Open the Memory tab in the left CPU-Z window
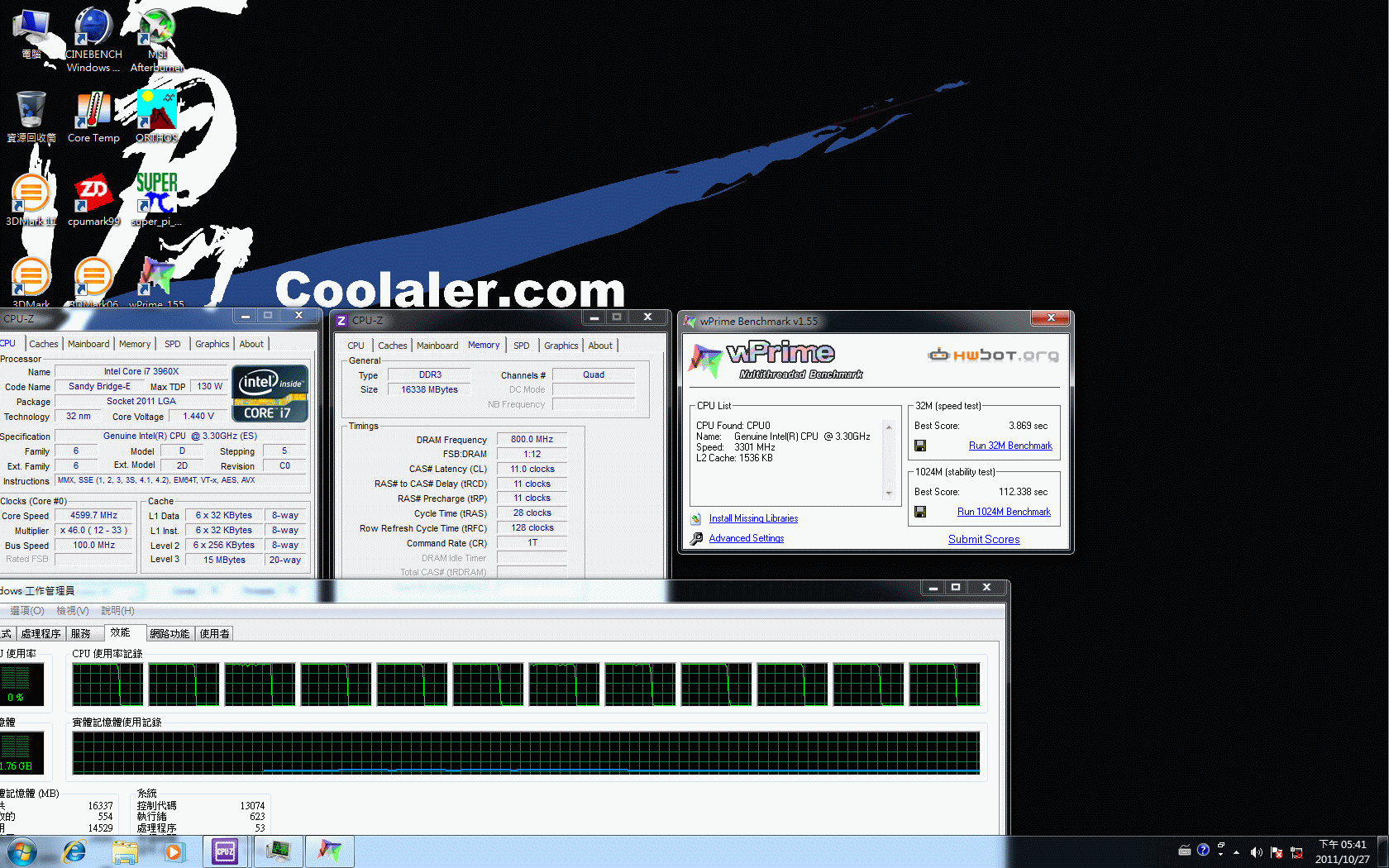 point(135,344)
